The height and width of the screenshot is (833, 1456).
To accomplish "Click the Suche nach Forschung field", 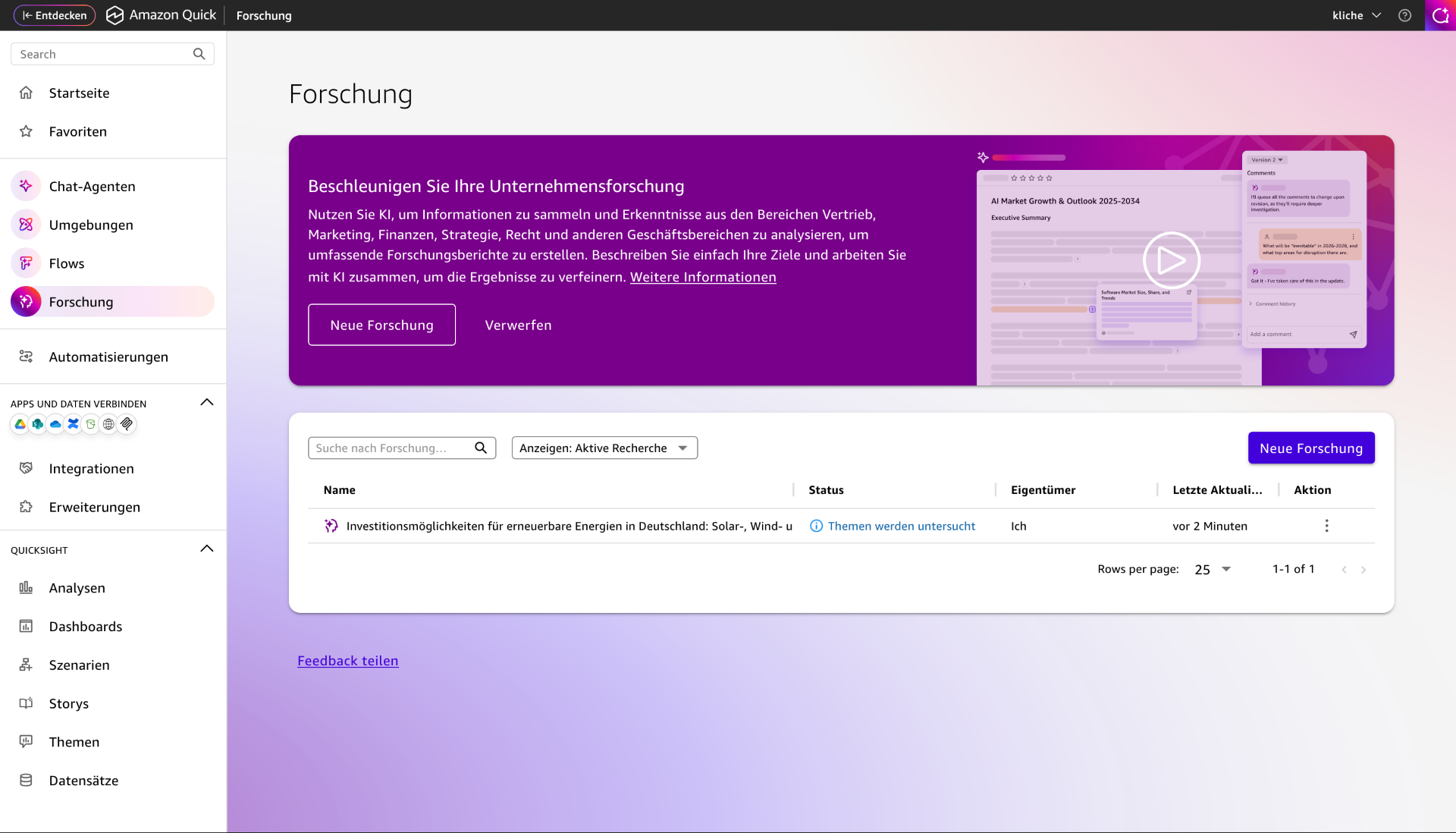I will [391, 448].
